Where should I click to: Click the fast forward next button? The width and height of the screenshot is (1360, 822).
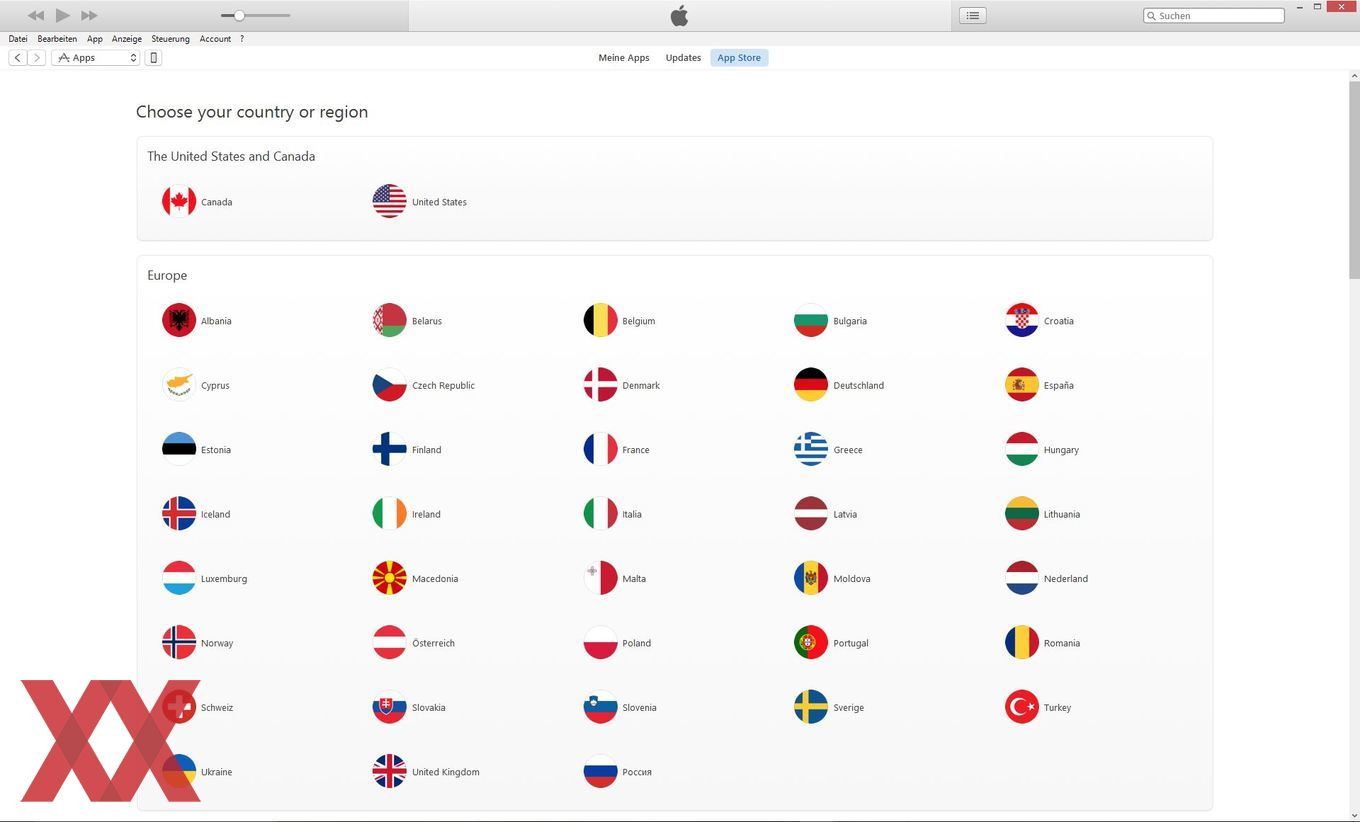click(x=89, y=15)
